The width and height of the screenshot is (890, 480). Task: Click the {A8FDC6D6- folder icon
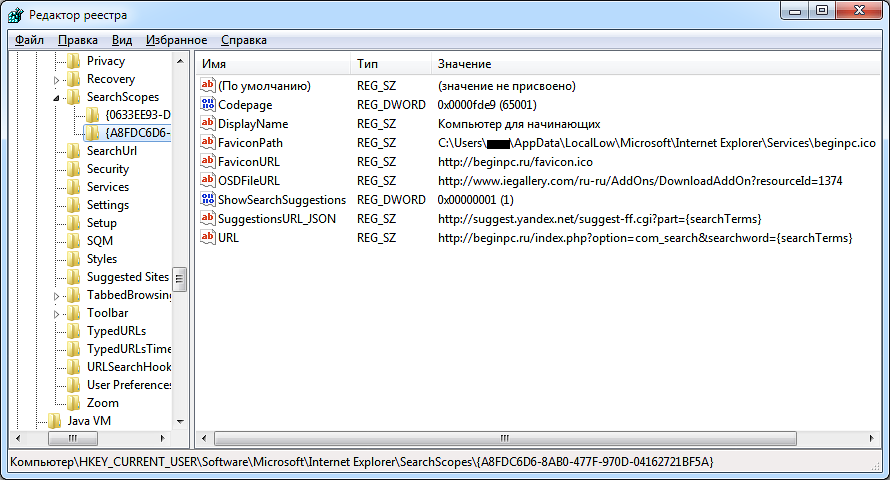click(93, 133)
